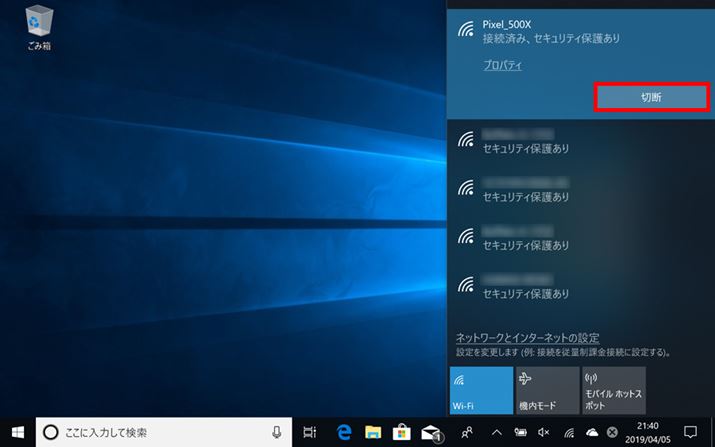715x447 pixels.
Task: Open Microsoft Store from the taskbar
Action: point(402,432)
